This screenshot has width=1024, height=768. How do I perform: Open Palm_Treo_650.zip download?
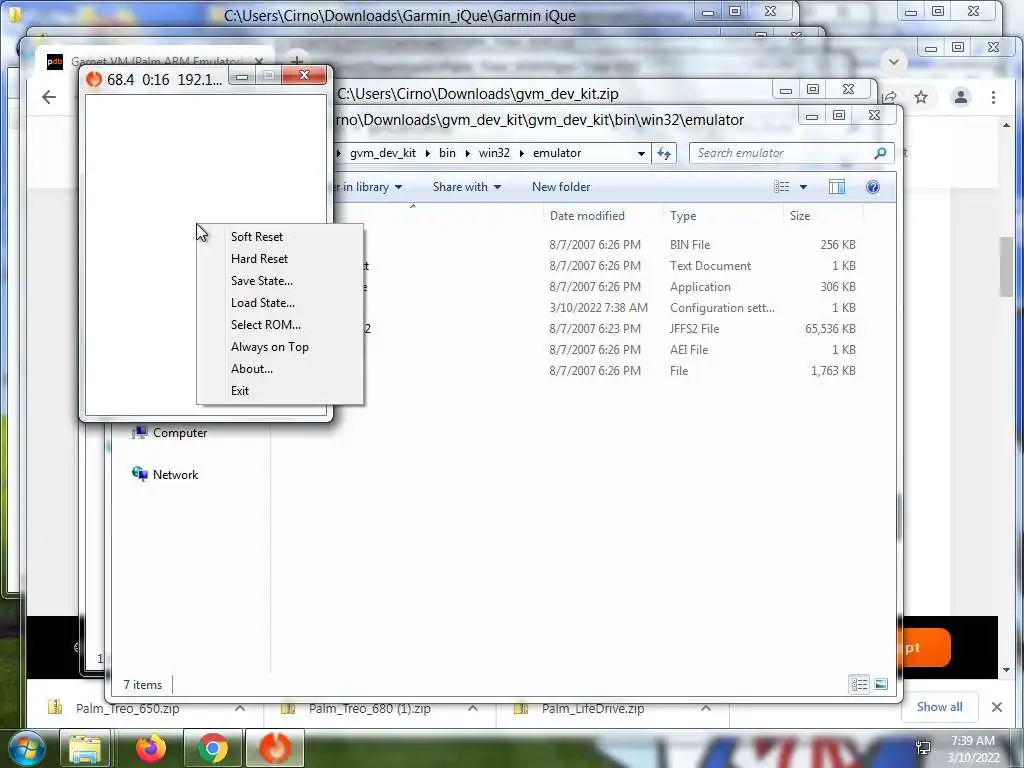127,709
